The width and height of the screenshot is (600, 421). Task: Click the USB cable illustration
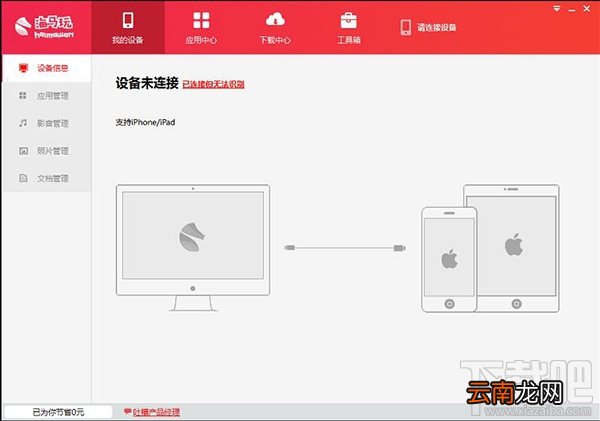pyautogui.click(x=345, y=248)
